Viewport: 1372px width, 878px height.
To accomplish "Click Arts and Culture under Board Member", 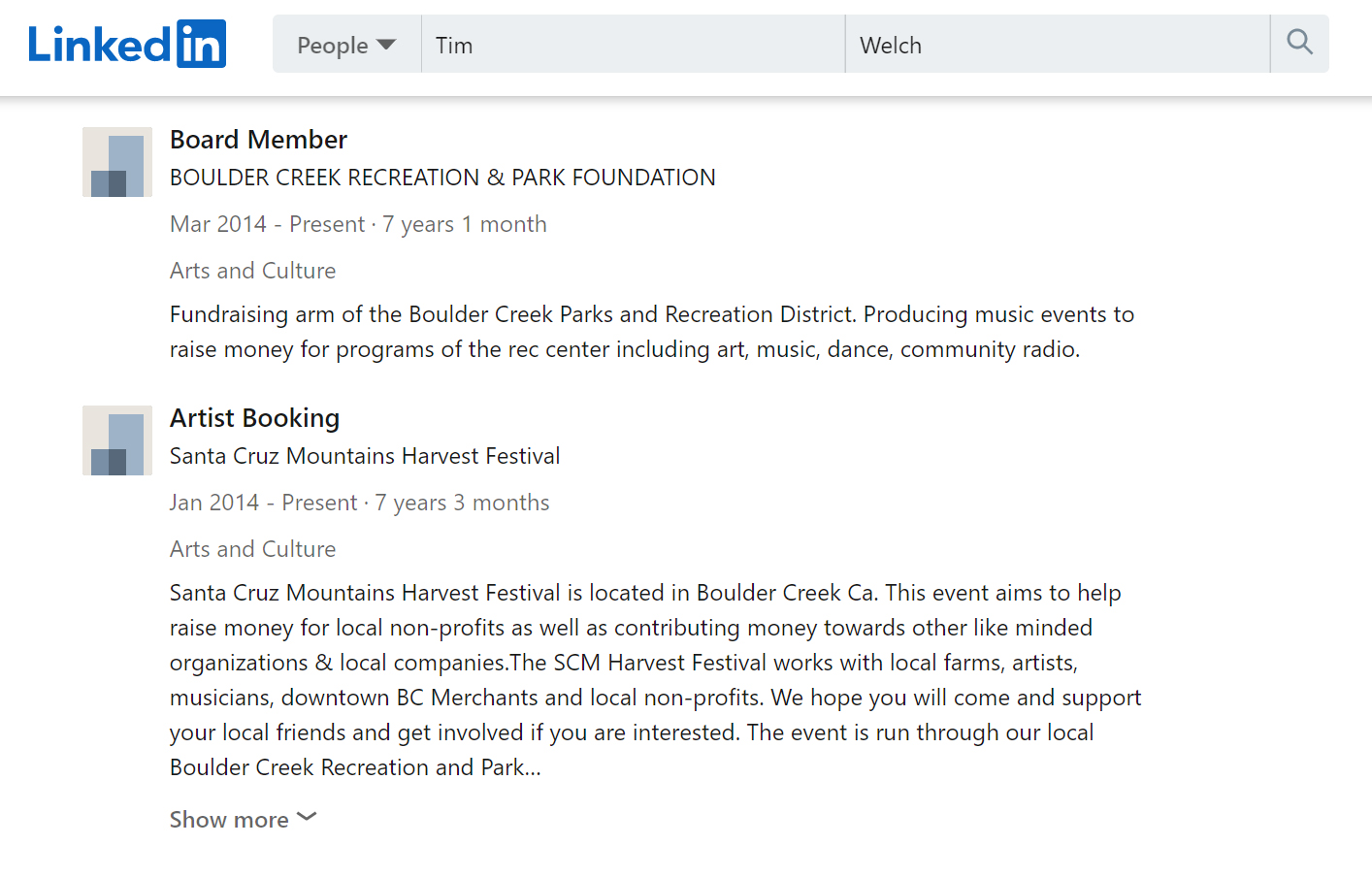I will point(252,271).
